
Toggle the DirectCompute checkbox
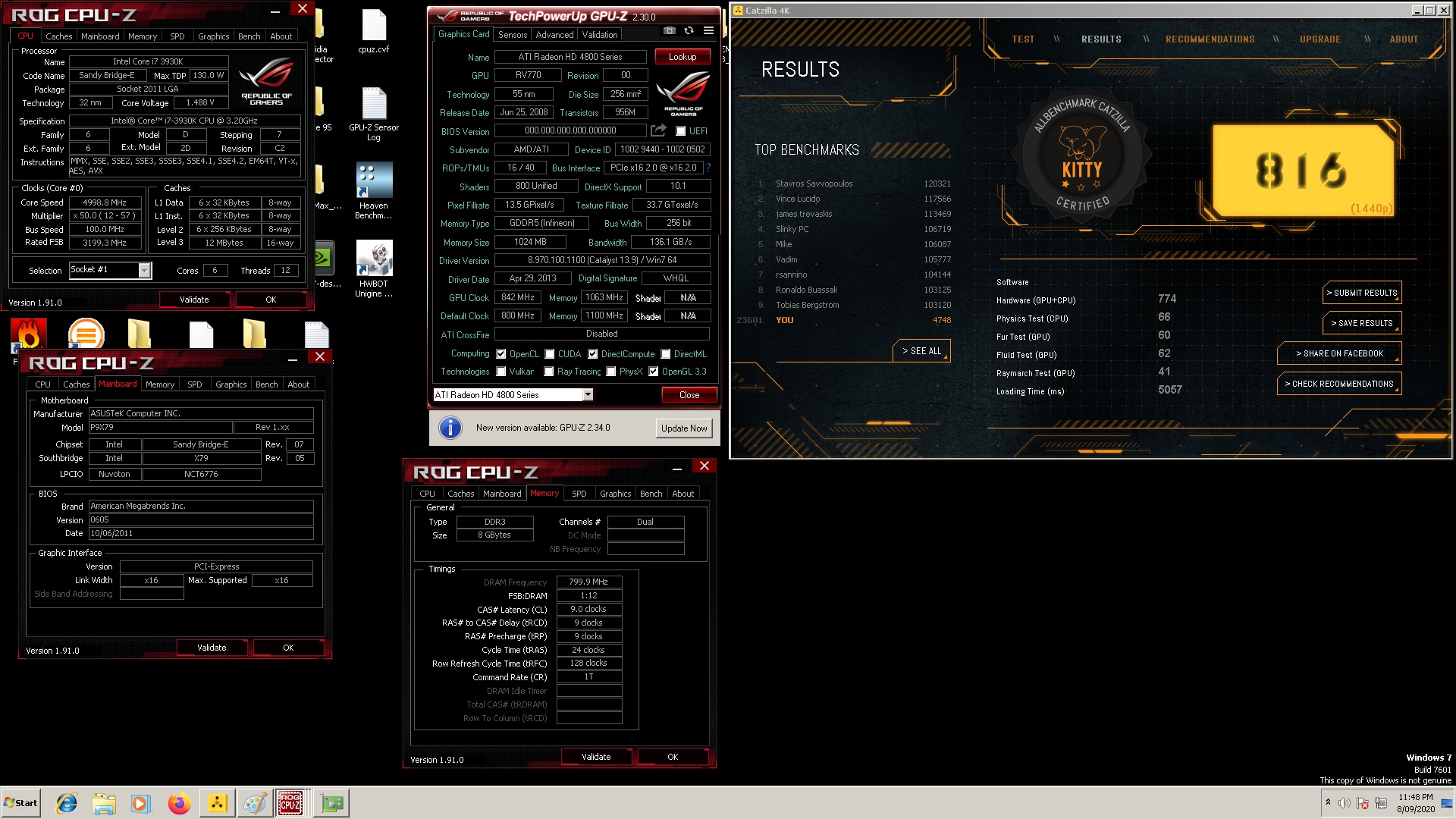pos(592,354)
